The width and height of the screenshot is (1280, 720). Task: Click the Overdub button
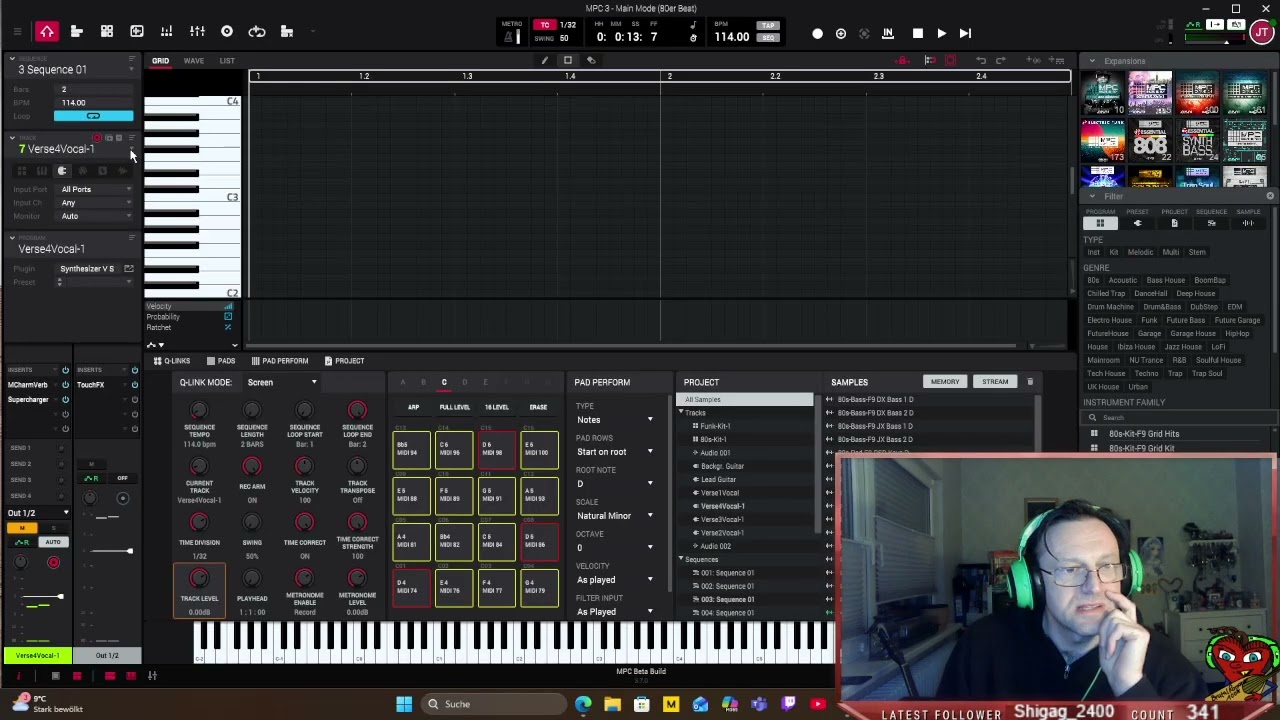841,34
